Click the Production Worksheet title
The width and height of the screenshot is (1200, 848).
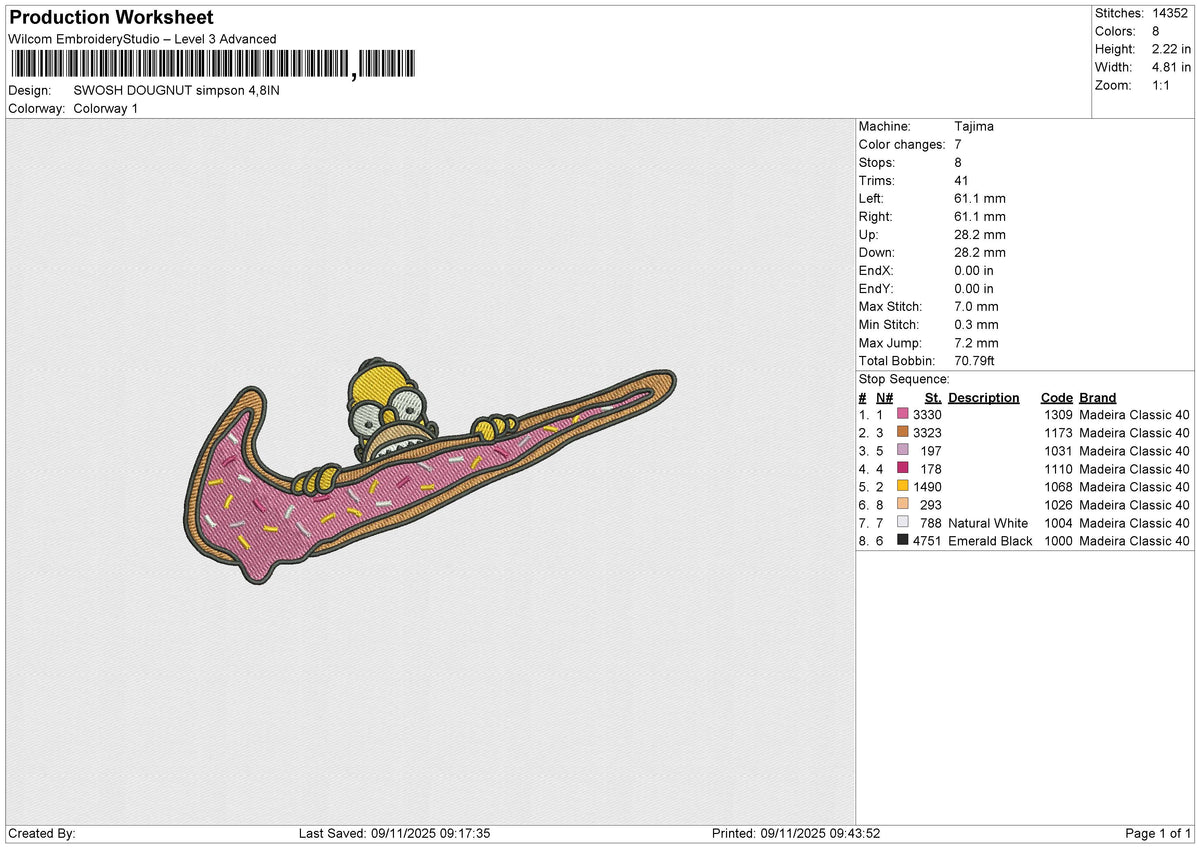pos(110,18)
